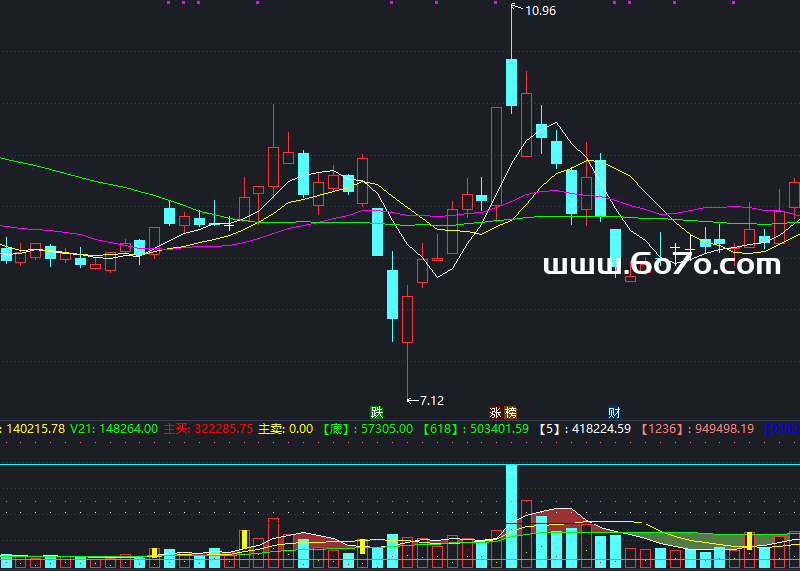Click the 主卖 0.00 indicator label

pos(285,429)
